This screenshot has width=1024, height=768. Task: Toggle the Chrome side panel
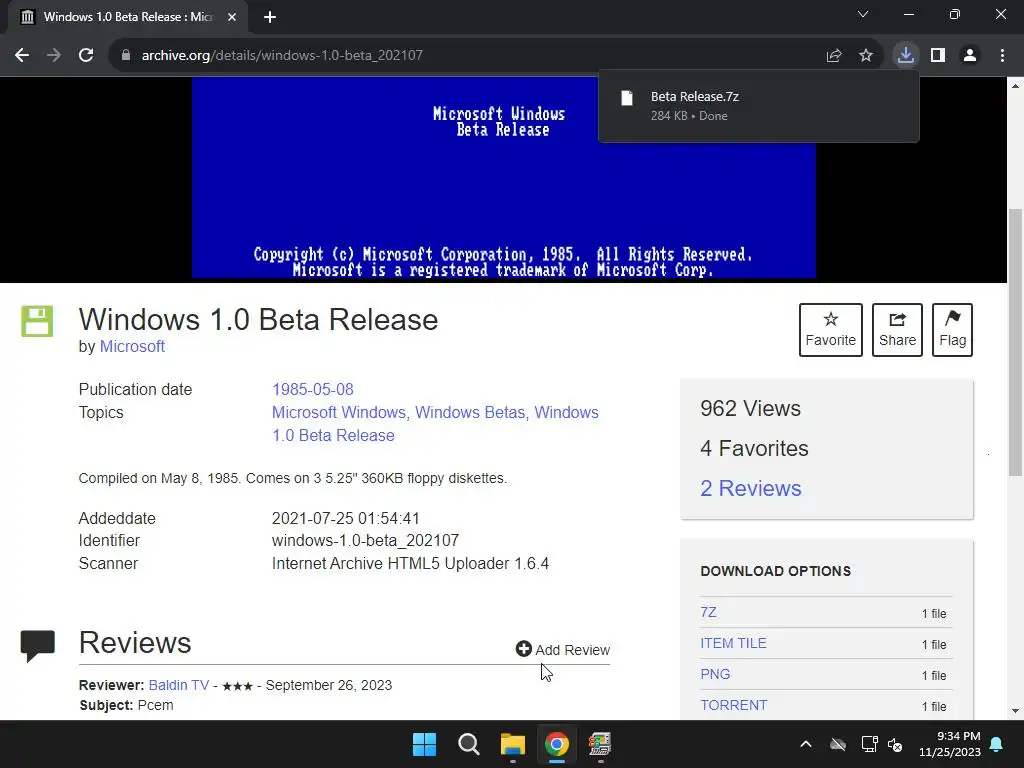[938, 56]
